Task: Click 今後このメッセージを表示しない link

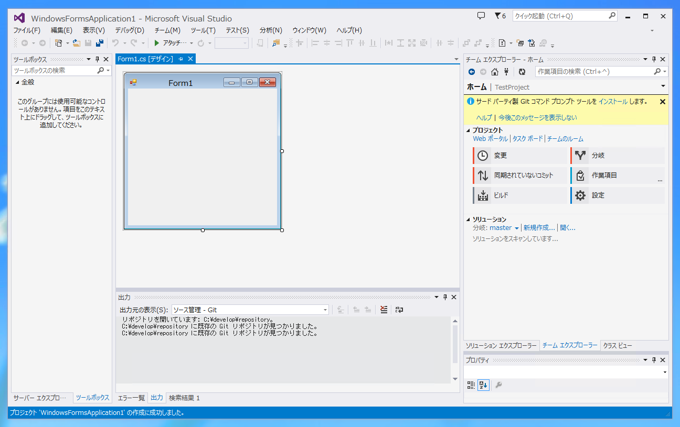Action: 538,117
